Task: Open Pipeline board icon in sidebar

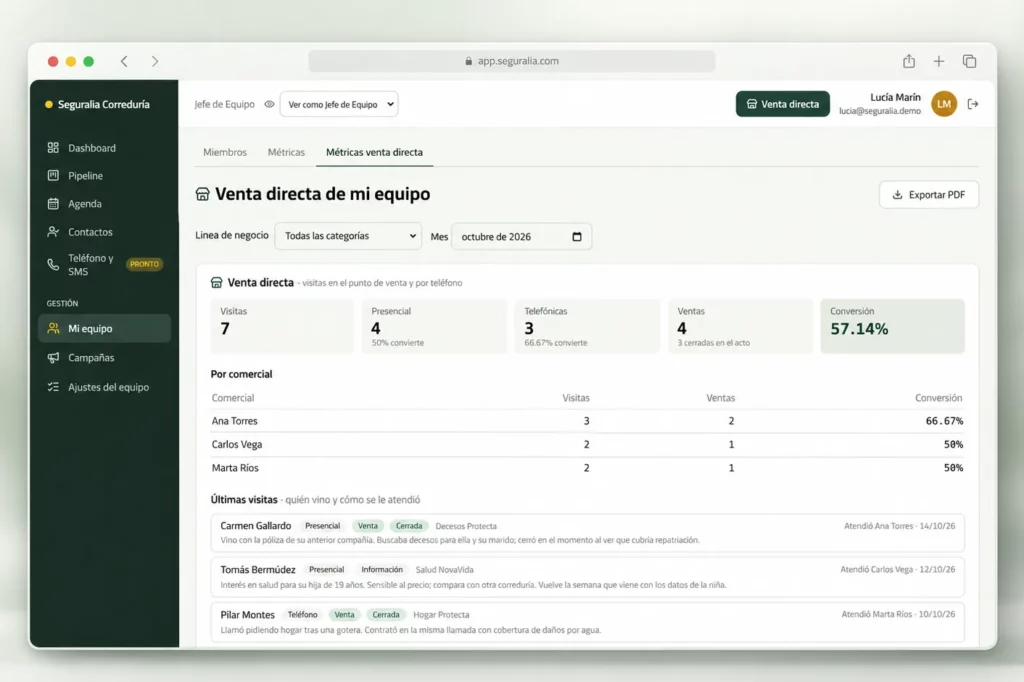Action: (54, 175)
